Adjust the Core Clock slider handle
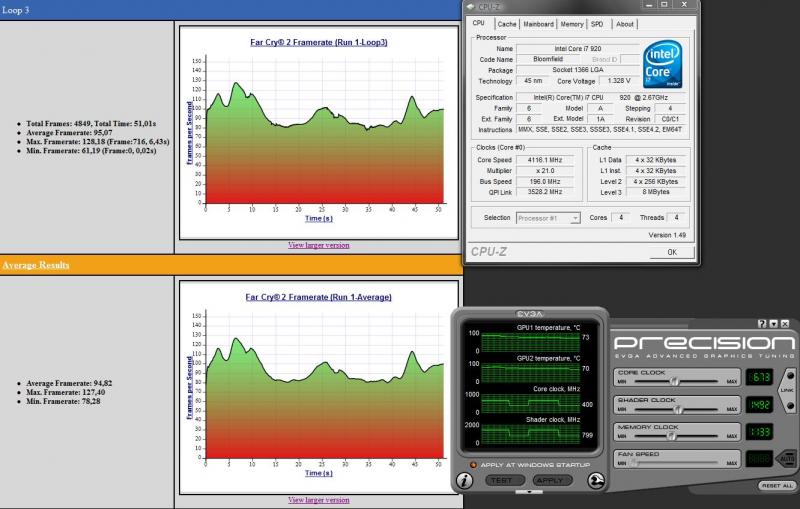Viewport: 800px width, 509px height. click(674, 381)
